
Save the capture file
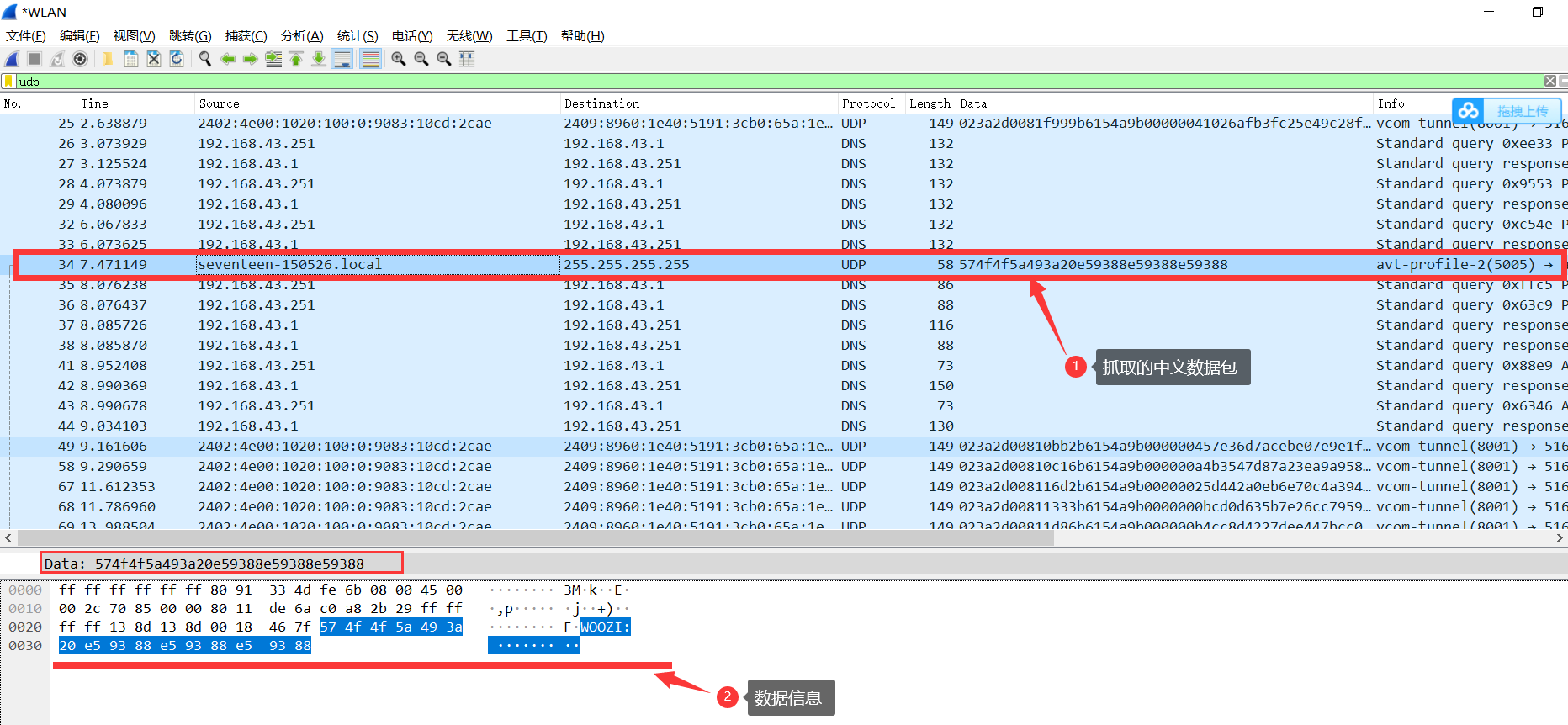pos(130,59)
